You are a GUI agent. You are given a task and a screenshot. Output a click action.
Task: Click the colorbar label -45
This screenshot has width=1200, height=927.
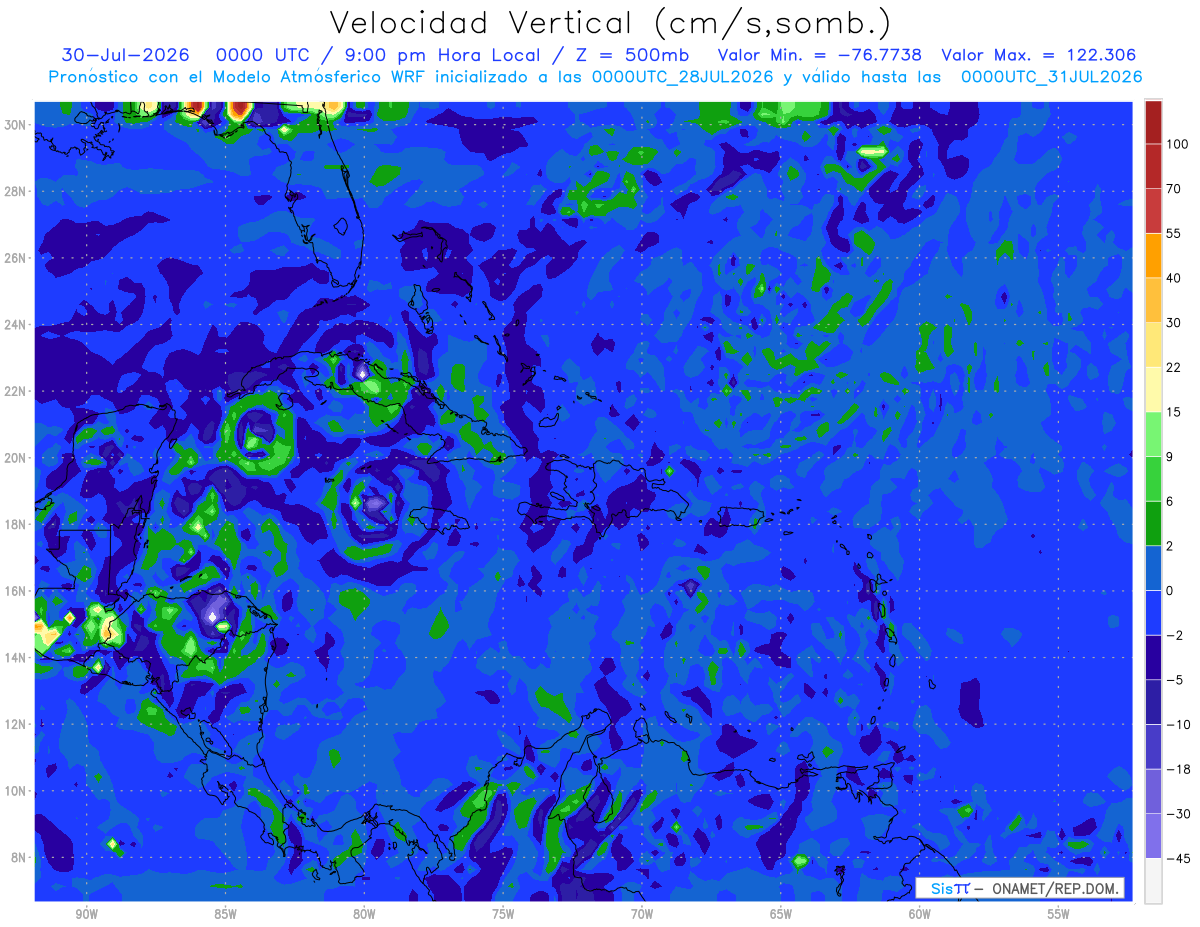(1178, 858)
